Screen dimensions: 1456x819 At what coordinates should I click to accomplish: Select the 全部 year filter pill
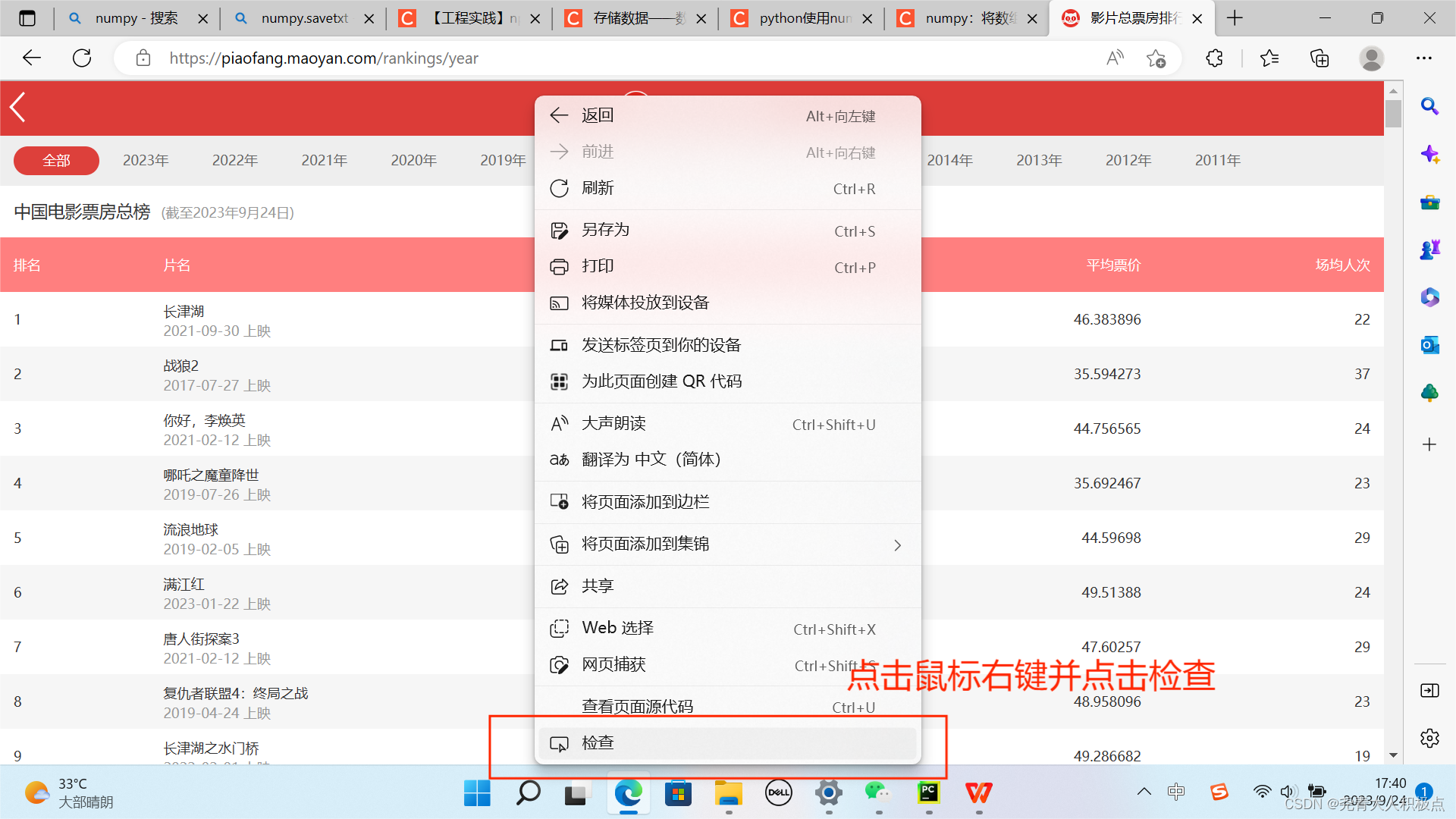(56, 160)
